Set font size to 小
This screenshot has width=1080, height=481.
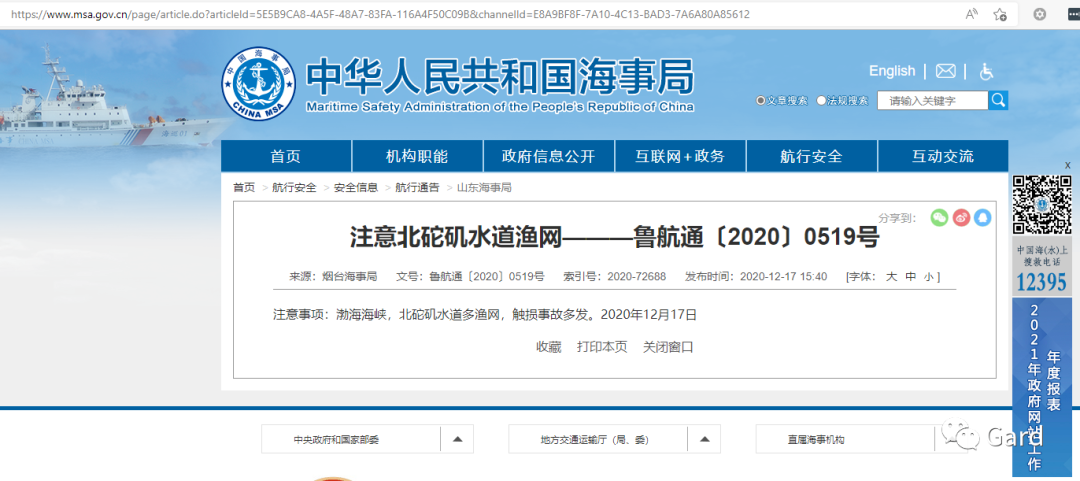pyautogui.click(x=928, y=277)
